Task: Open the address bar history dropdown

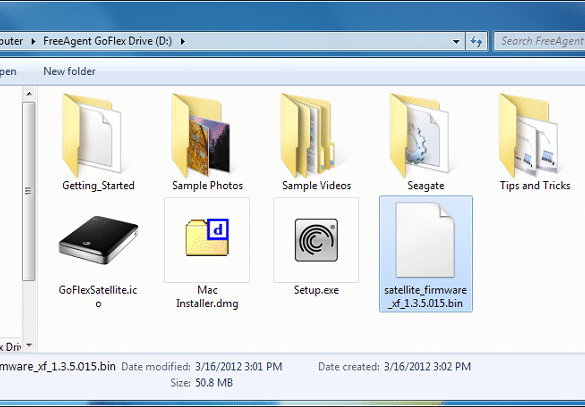Action: [456, 41]
